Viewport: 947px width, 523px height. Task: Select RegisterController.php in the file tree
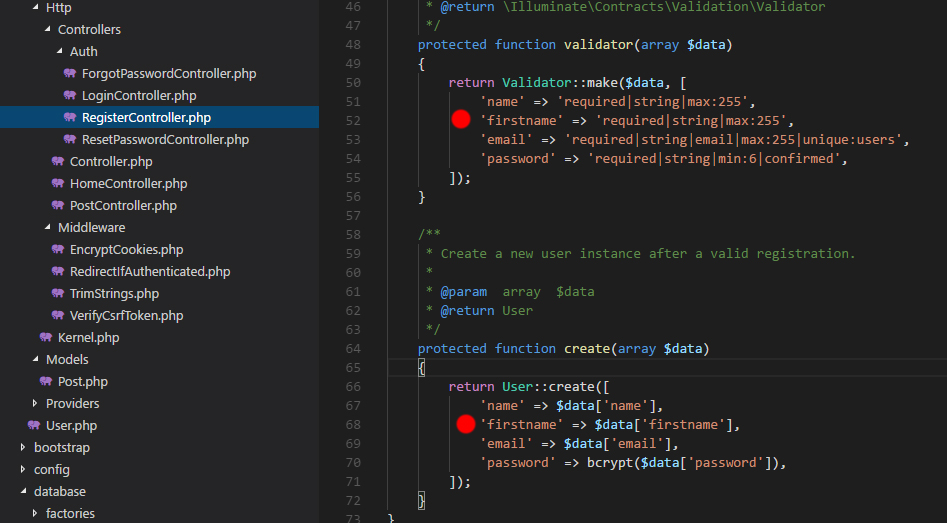click(146, 118)
